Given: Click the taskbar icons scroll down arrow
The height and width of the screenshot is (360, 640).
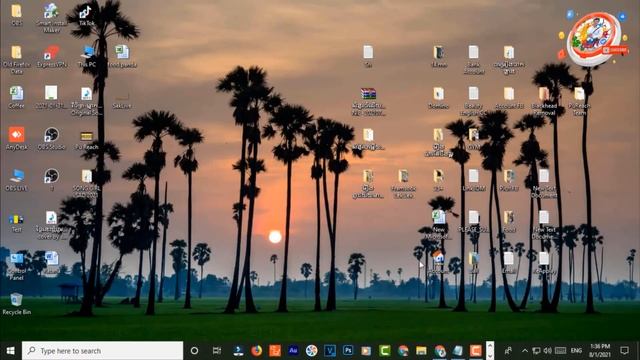Looking at the screenshot, I should click(x=490, y=355).
